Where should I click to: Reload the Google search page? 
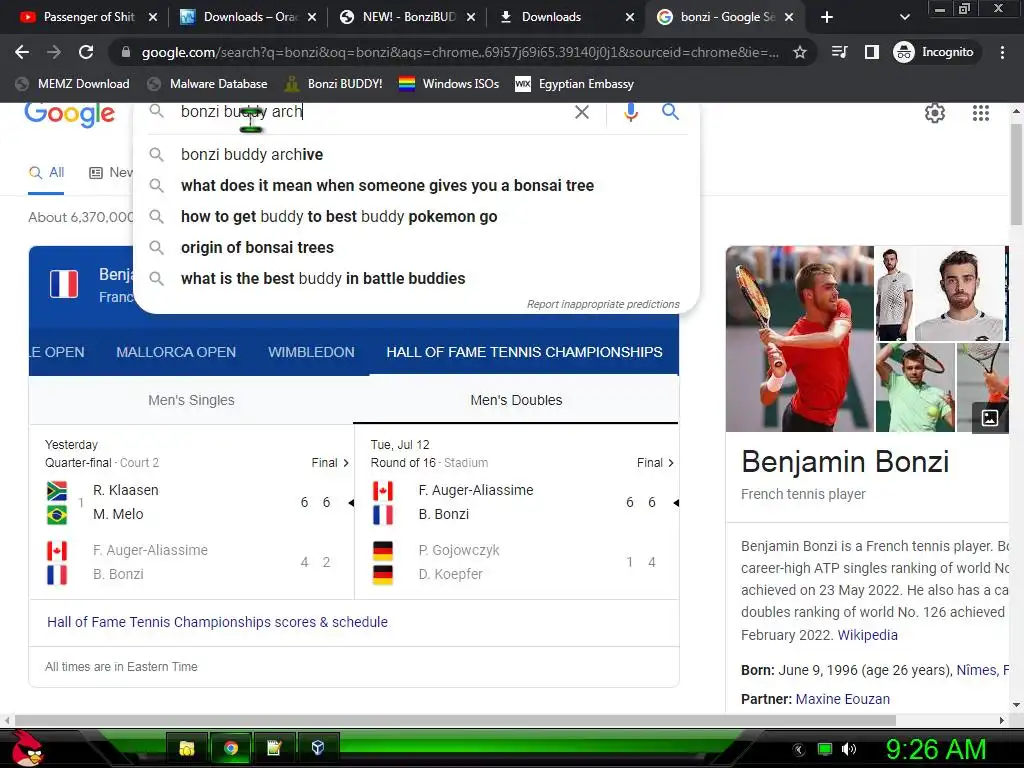(x=86, y=52)
